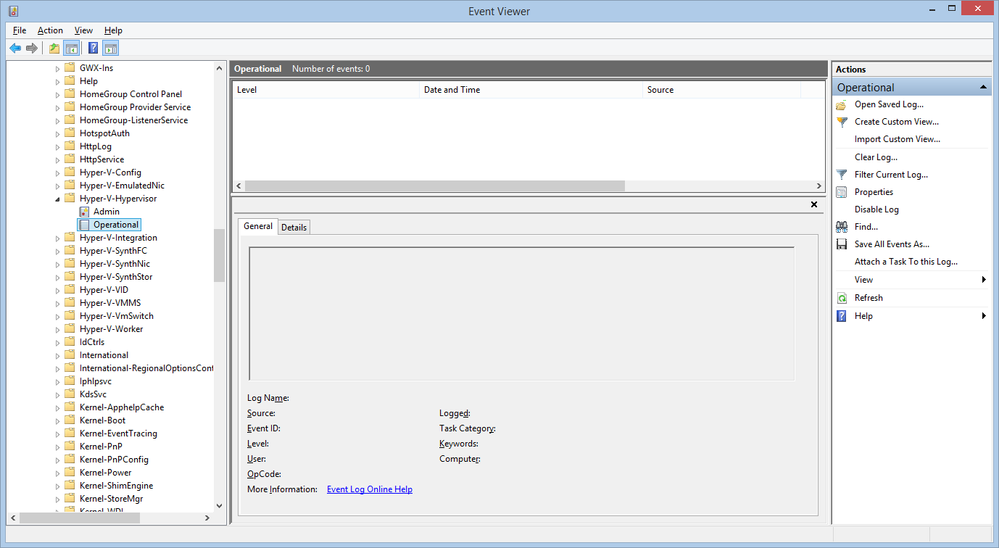Switch to the Details tab
999x548 pixels.
294,227
